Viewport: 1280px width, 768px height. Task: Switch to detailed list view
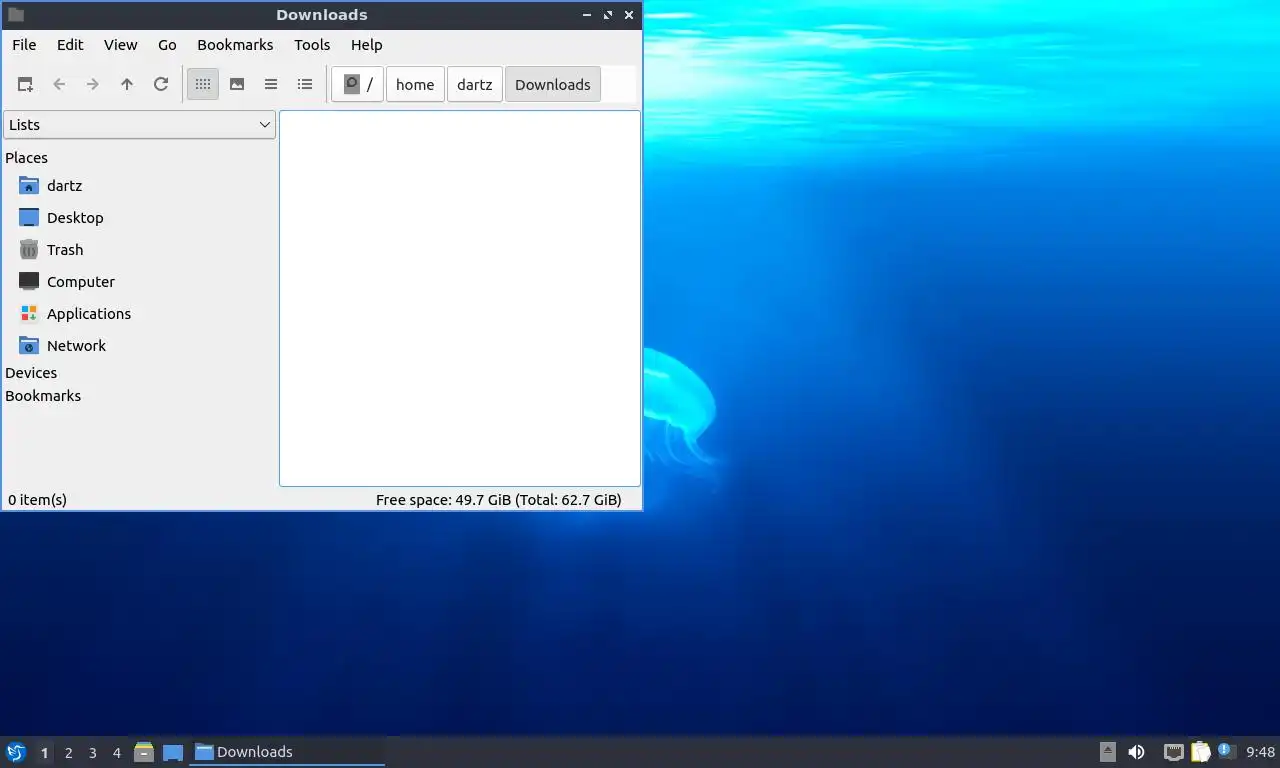coord(305,85)
